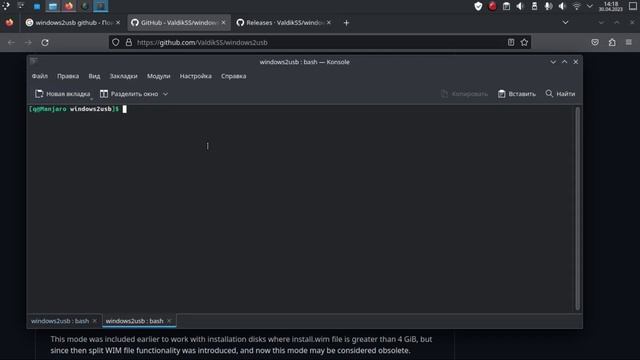Open the microphone volume tray icon
Screen dimensions: 640x360
[548, 6]
